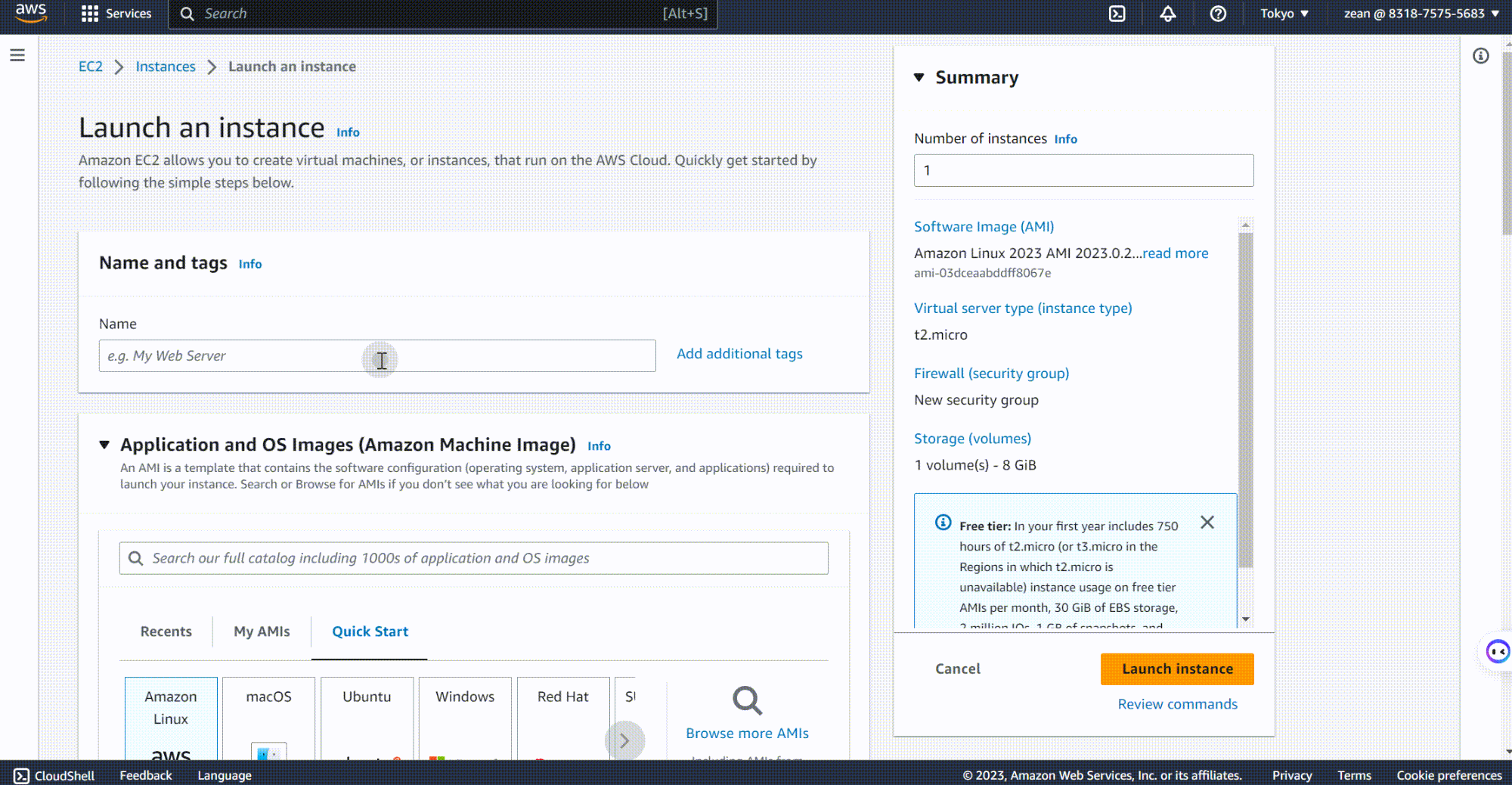The height and width of the screenshot is (785, 1512).
Task: Open the info panel circle icon
Action: pyautogui.click(x=1481, y=56)
